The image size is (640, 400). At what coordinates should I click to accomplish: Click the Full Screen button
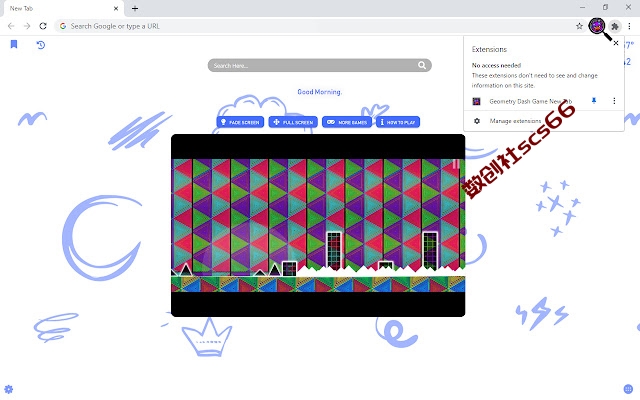click(x=293, y=122)
